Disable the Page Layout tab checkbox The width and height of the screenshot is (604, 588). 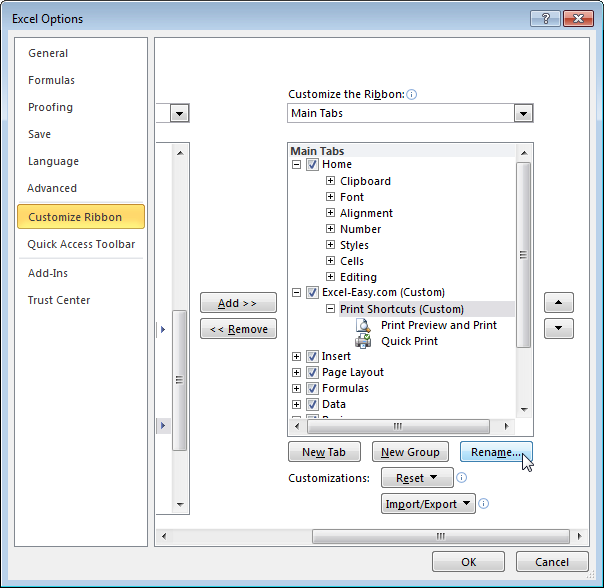tap(312, 372)
